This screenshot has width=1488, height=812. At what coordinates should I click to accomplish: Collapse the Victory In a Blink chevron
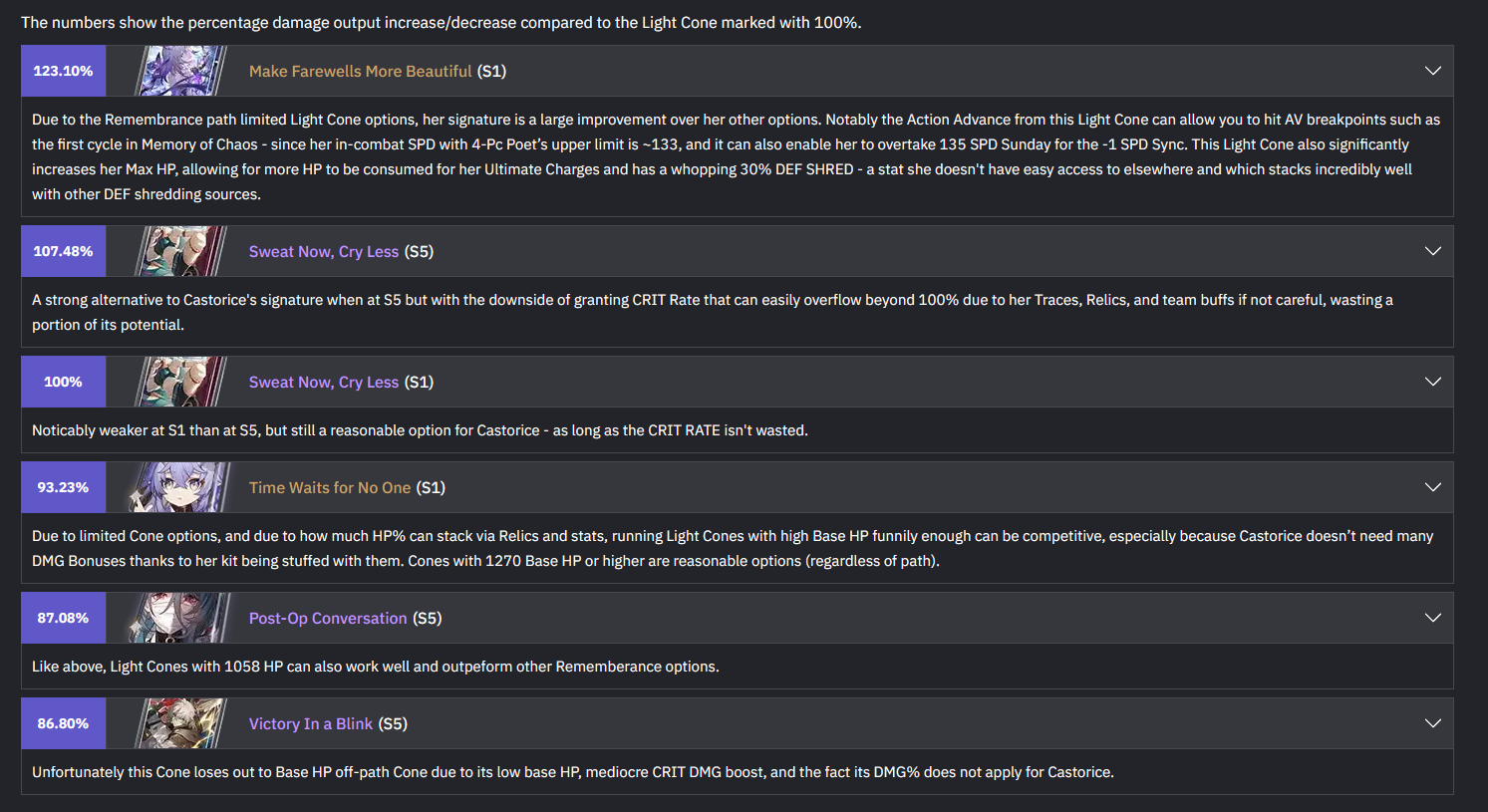pos(1433,723)
